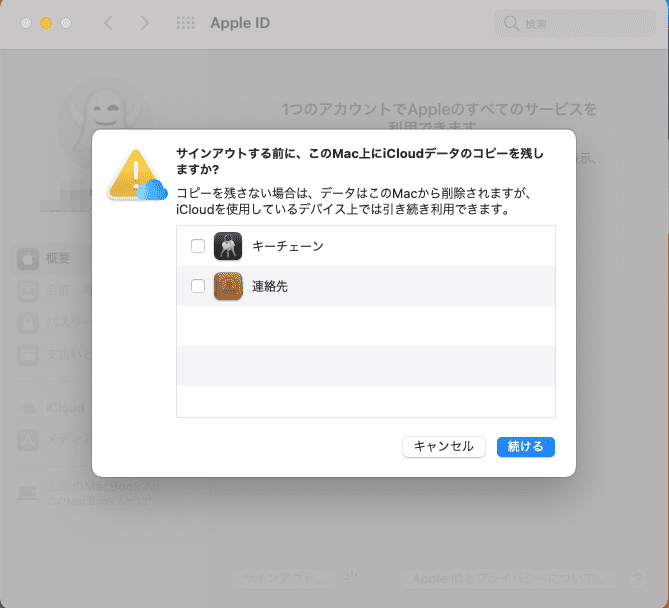The image size is (669, 608).
Task: Click the キーチェーン keychain app icon
Action: (x=228, y=246)
